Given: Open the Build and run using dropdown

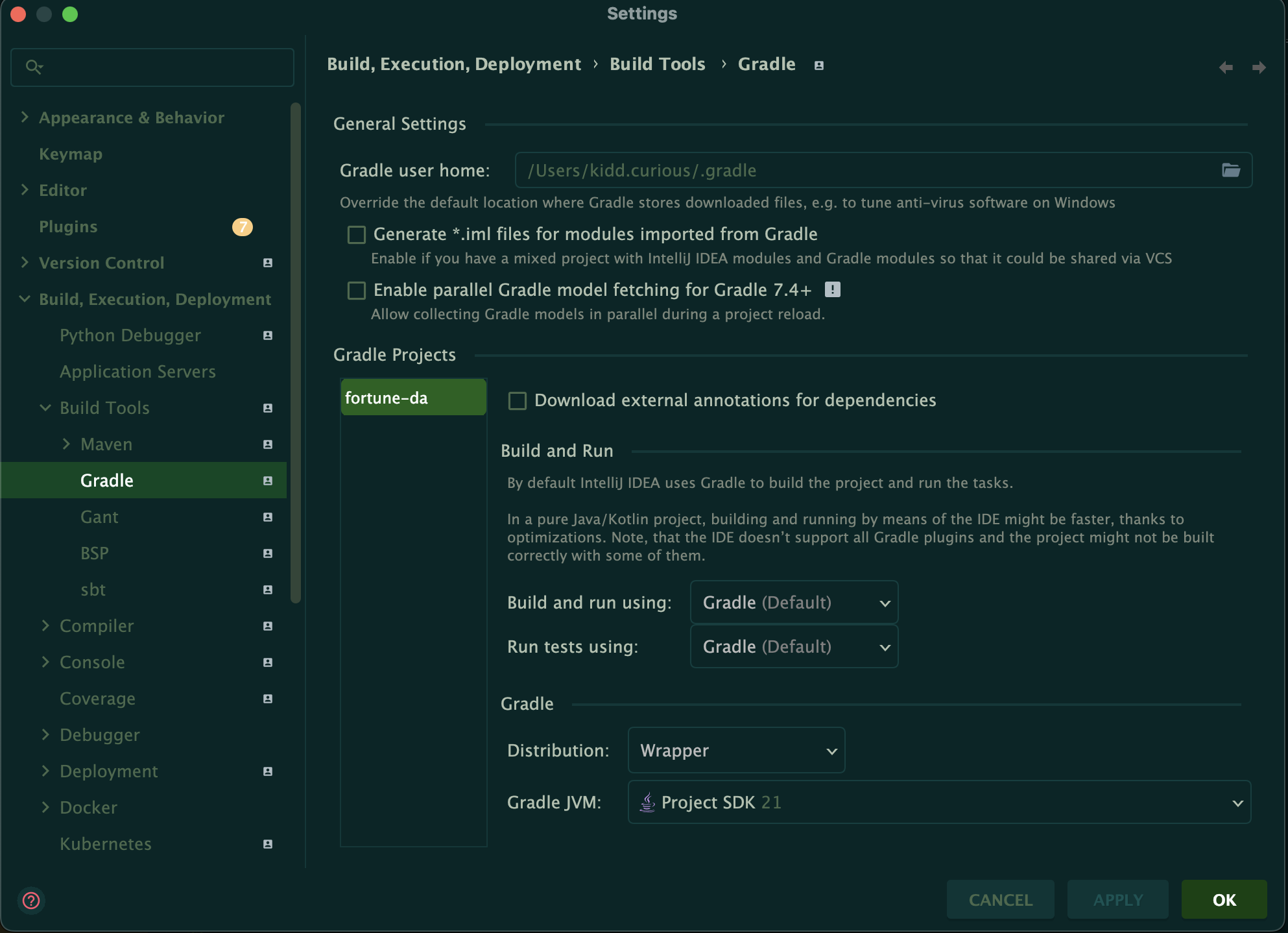Looking at the screenshot, I should (794, 603).
